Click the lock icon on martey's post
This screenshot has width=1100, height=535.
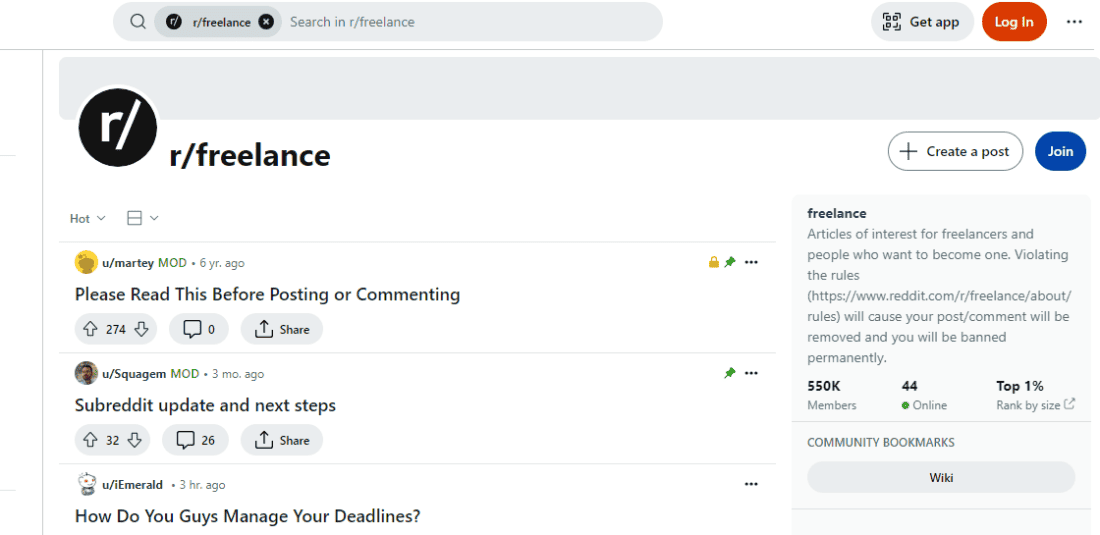coord(713,262)
